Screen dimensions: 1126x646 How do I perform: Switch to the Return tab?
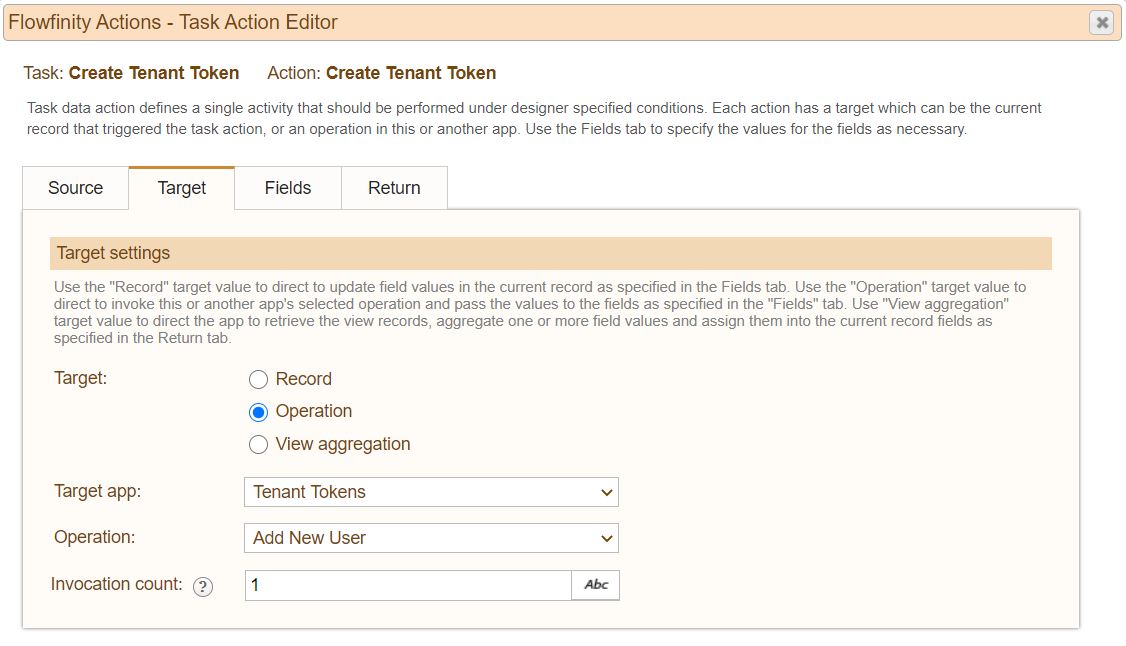(394, 188)
